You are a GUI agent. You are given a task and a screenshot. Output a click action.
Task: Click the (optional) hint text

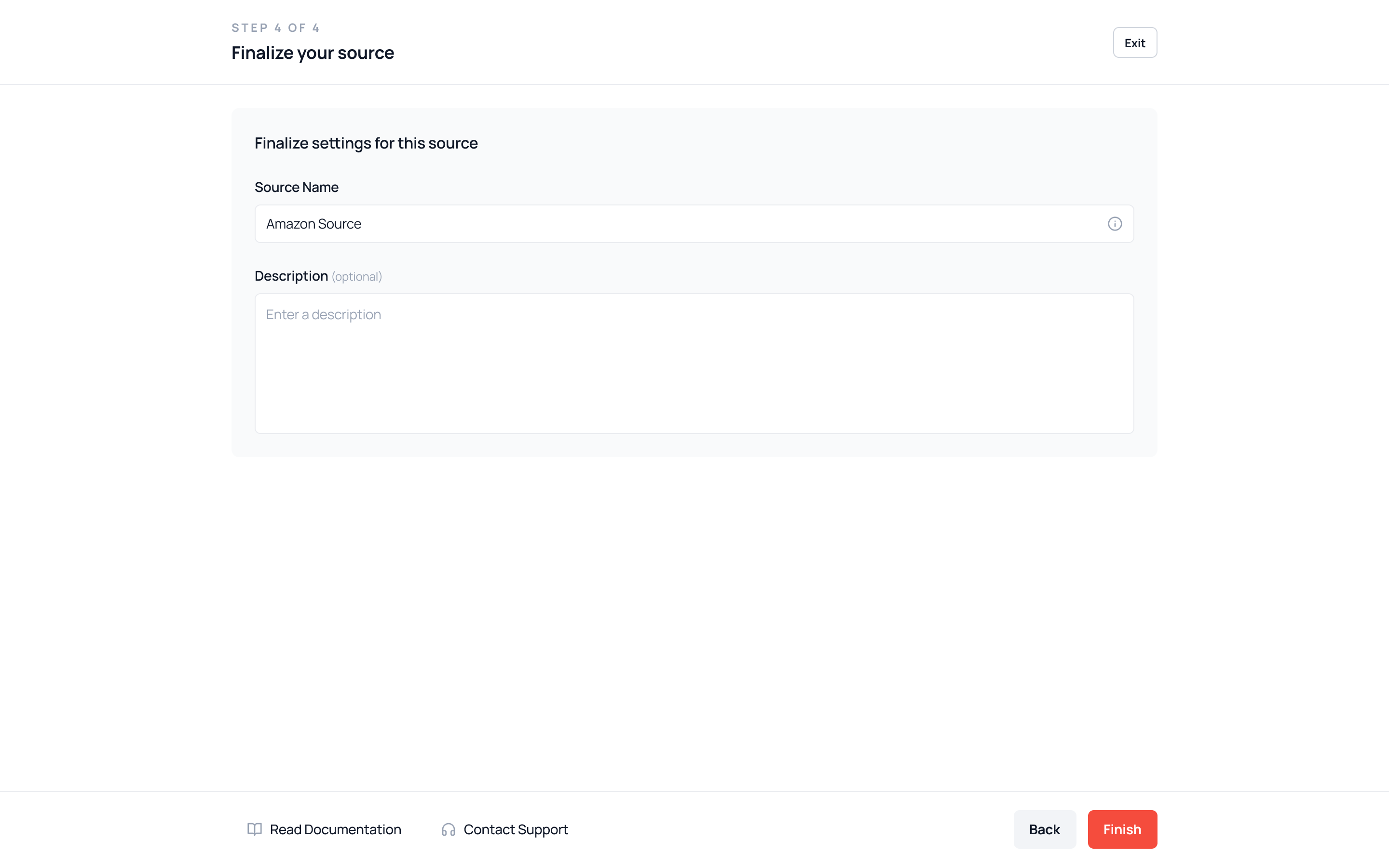[356, 277]
